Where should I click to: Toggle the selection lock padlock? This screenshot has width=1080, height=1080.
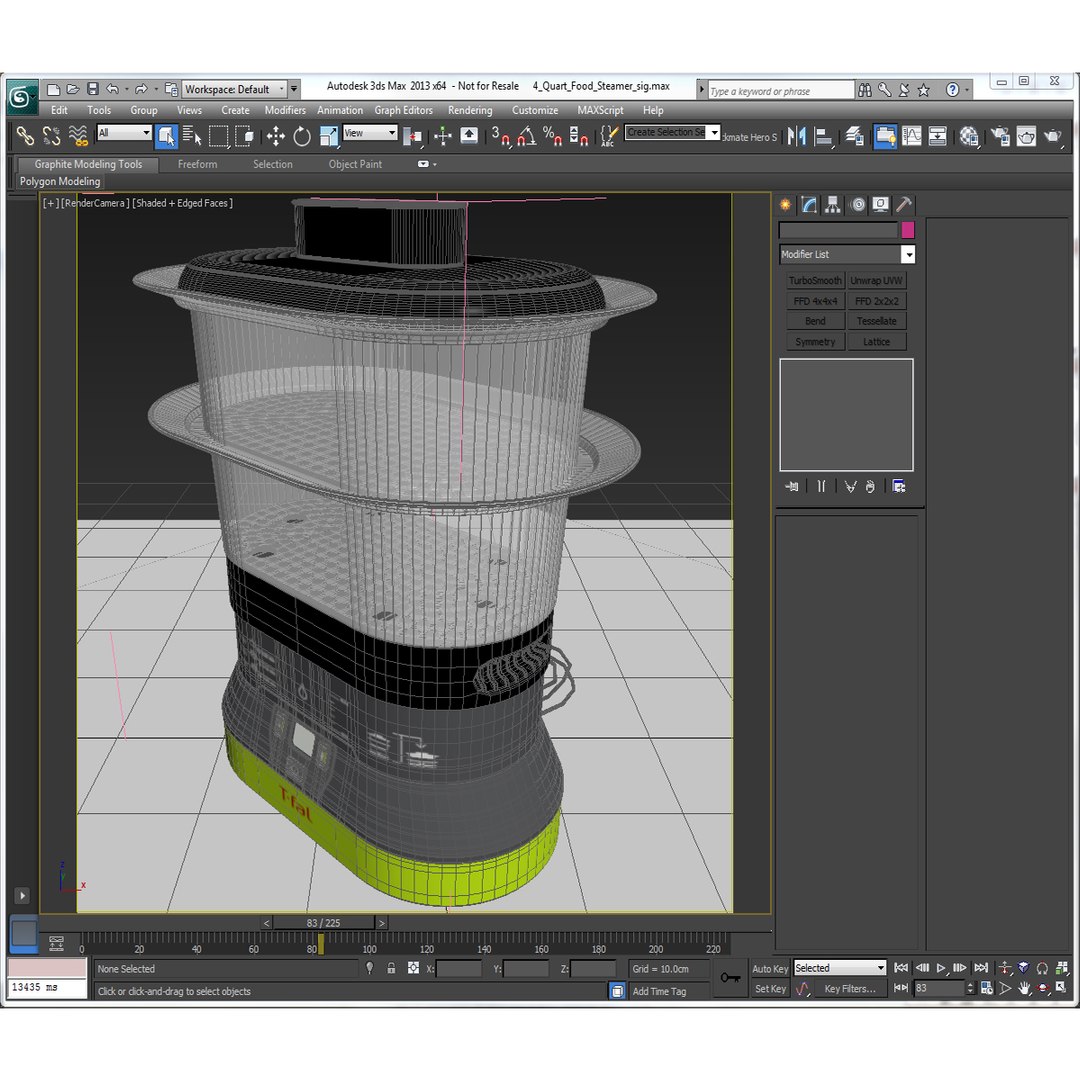point(391,968)
